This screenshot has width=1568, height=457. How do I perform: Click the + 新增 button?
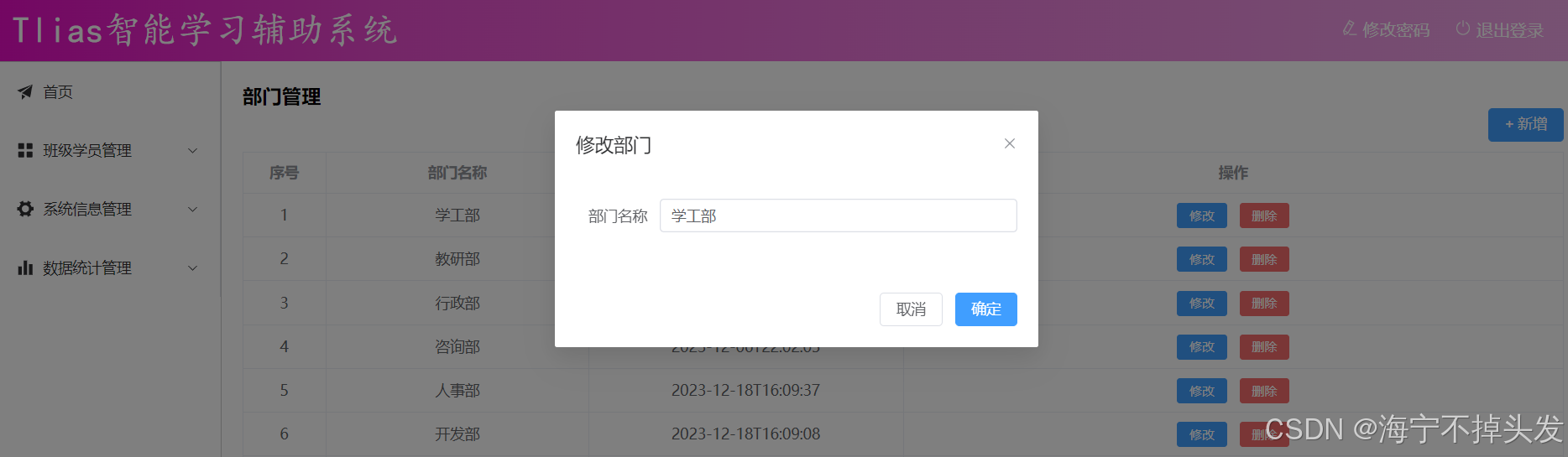click(1525, 124)
